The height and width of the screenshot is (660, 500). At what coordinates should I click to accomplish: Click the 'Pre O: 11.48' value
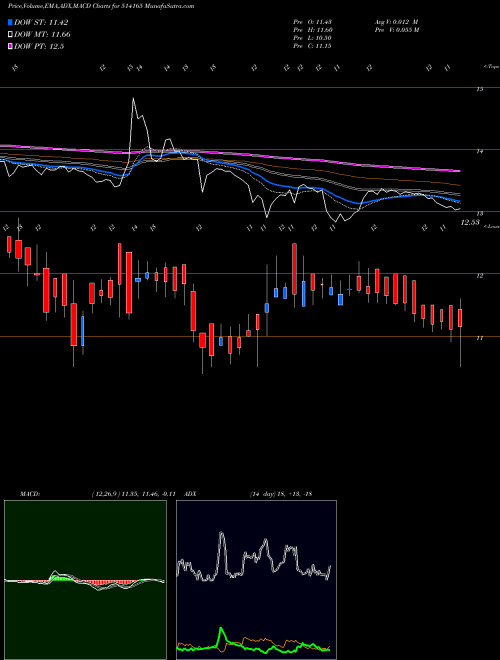click(x=312, y=21)
